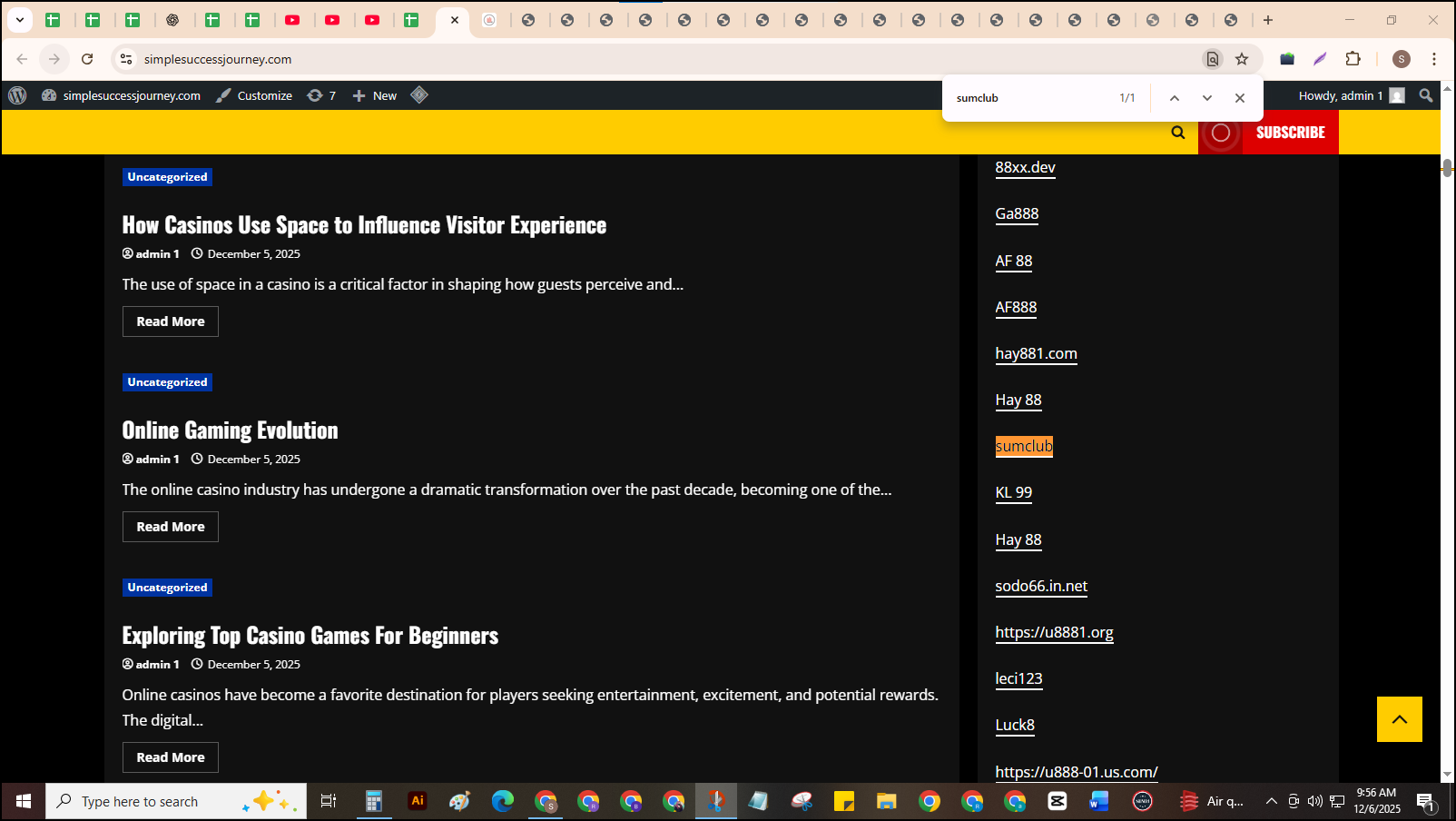Open the site search magnifier in yellow header
This screenshot has width=1456, height=821.
pos(1178,133)
